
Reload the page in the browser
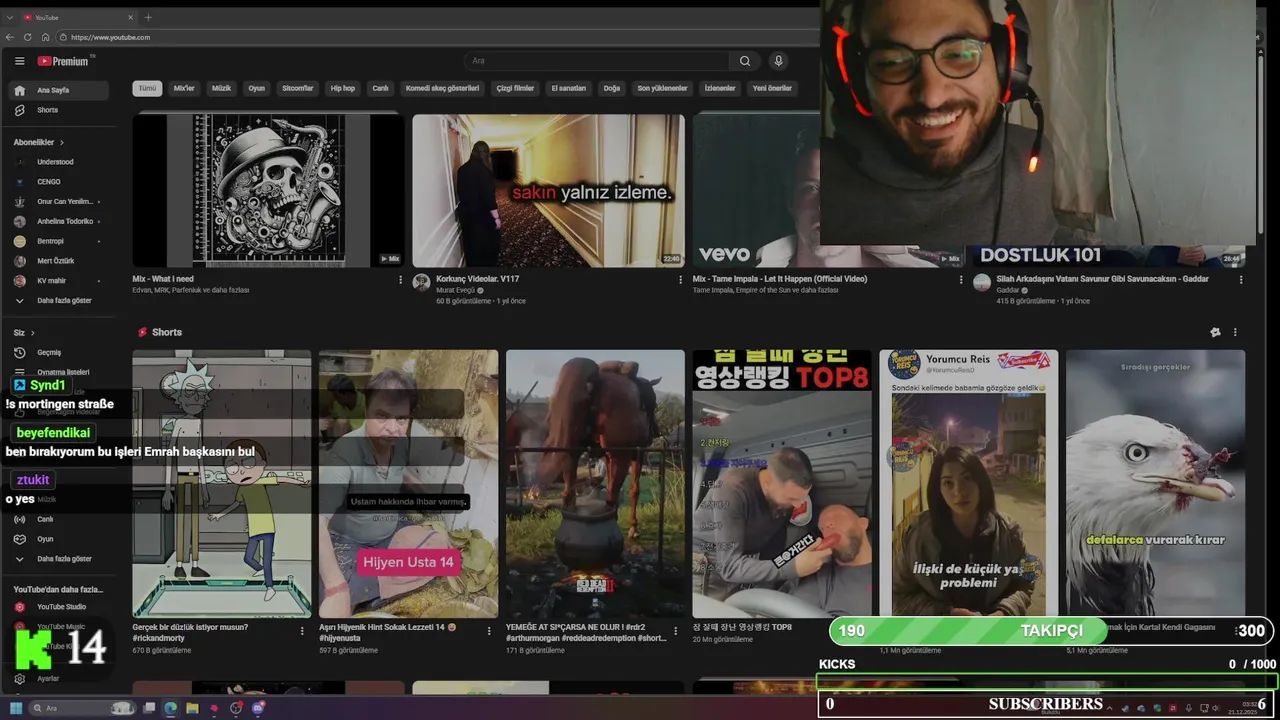[x=28, y=37]
